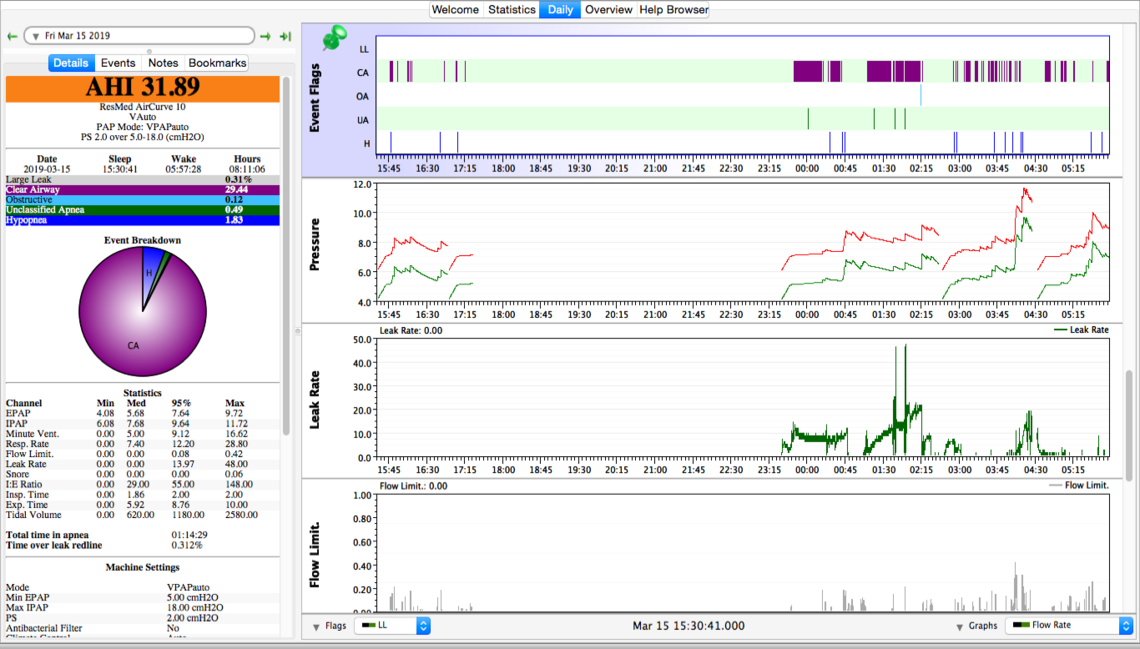Click the PAP Mode: VPAPauto text

coord(142,127)
